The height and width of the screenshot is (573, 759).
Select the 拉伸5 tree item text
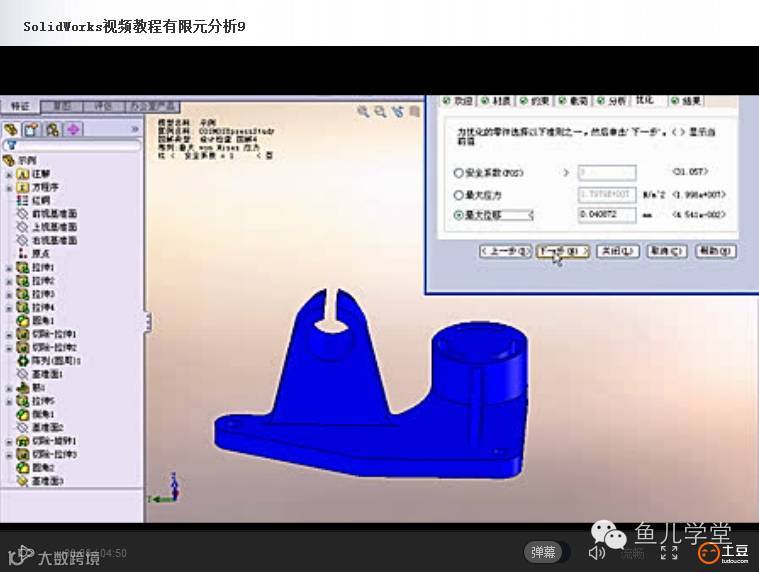click(44, 401)
